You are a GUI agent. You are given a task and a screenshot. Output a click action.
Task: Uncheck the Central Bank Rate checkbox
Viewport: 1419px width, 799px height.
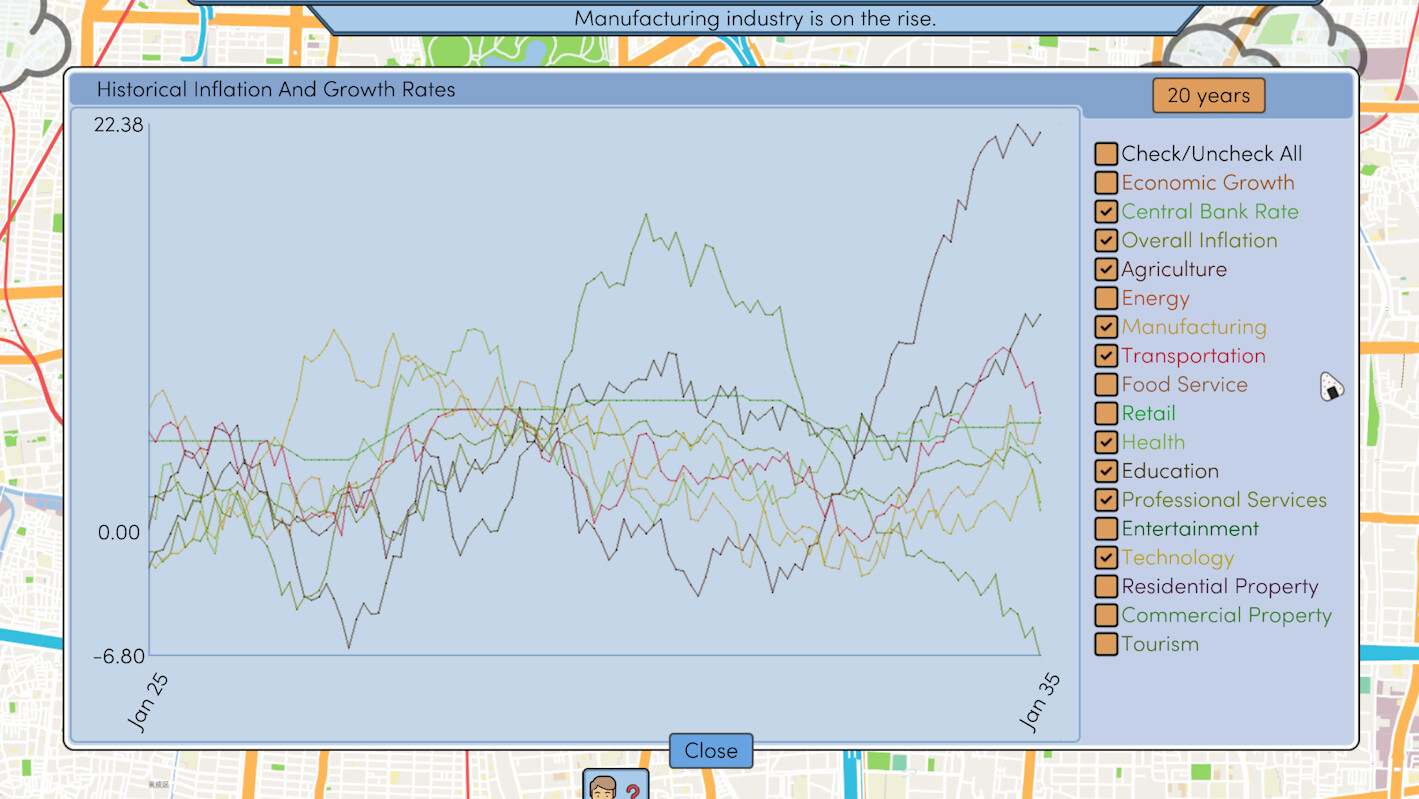click(1106, 212)
